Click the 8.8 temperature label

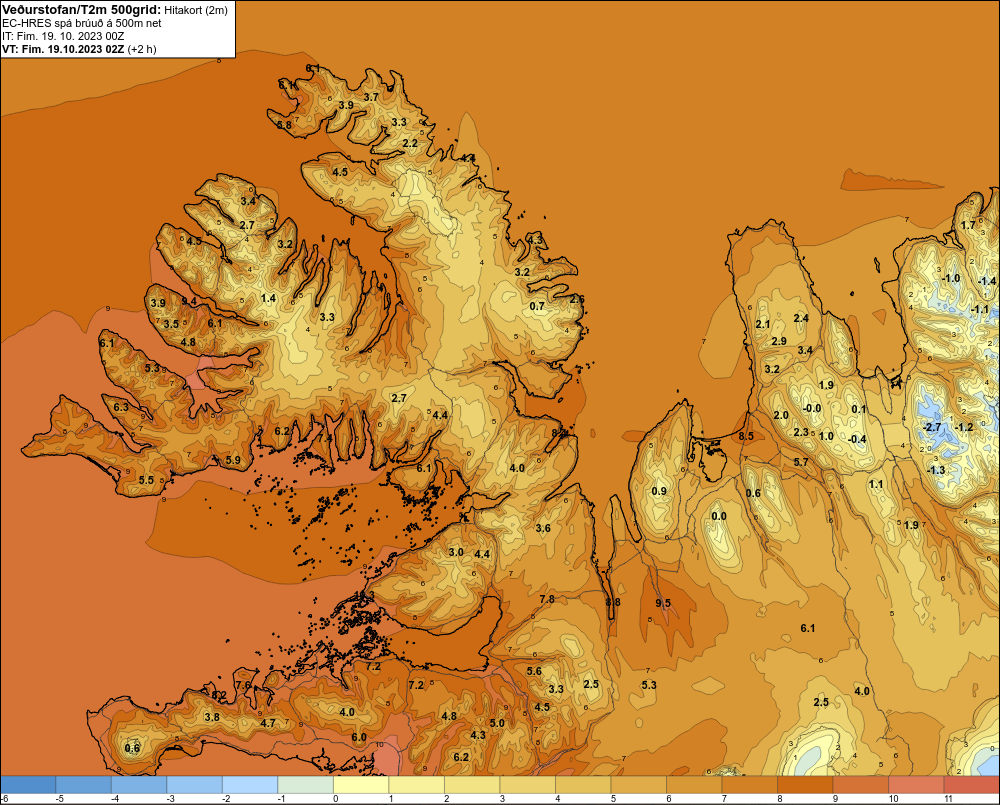click(613, 602)
